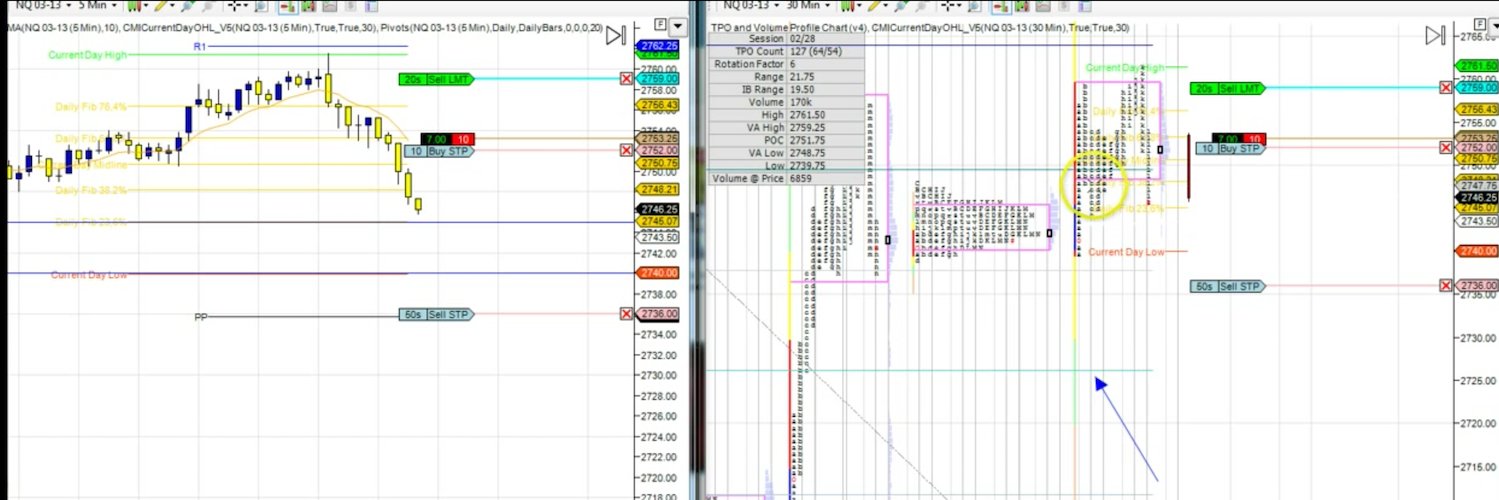Expand drawing tools arrow in 5 Min chart
The height and width of the screenshot is (500, 1499).
173,6
